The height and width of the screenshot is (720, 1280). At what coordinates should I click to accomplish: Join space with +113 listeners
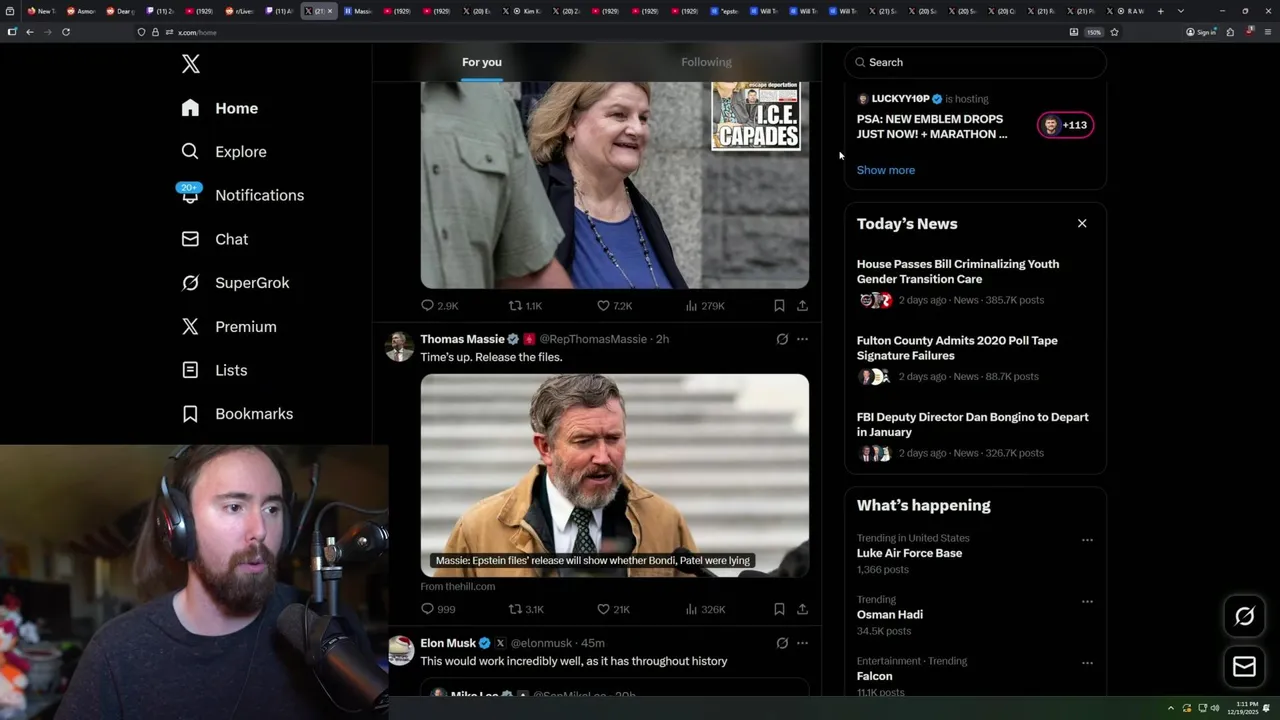coord(1065,125)
